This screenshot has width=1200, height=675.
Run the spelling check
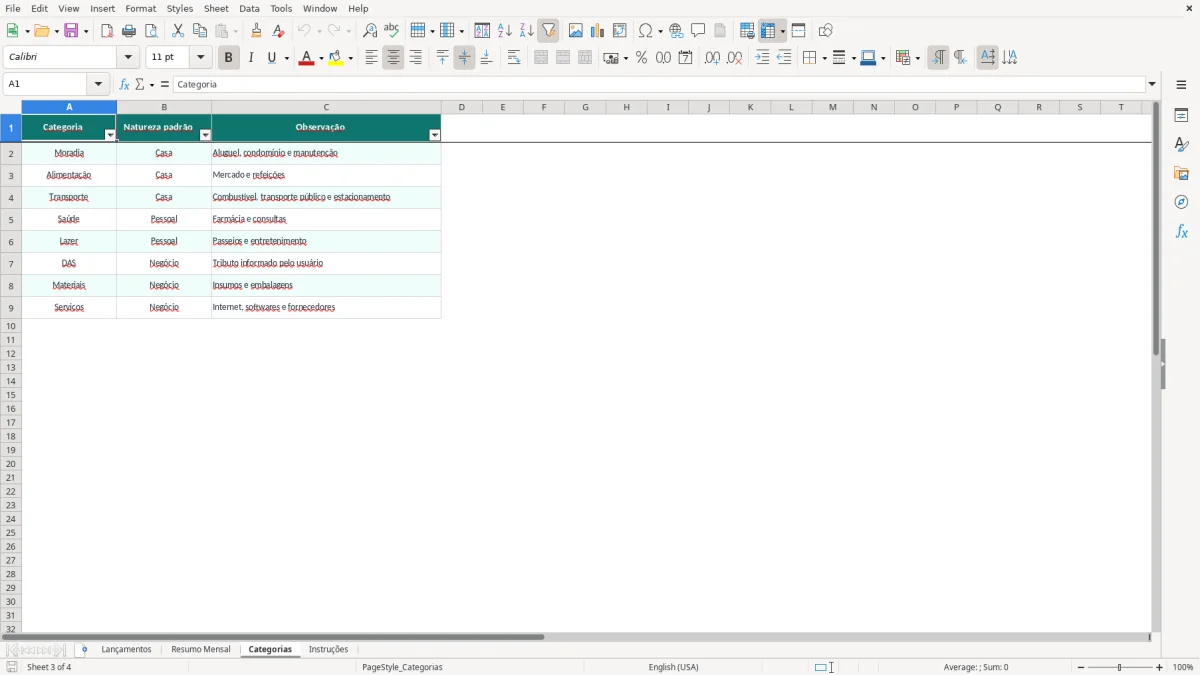(x=392, y=31)
